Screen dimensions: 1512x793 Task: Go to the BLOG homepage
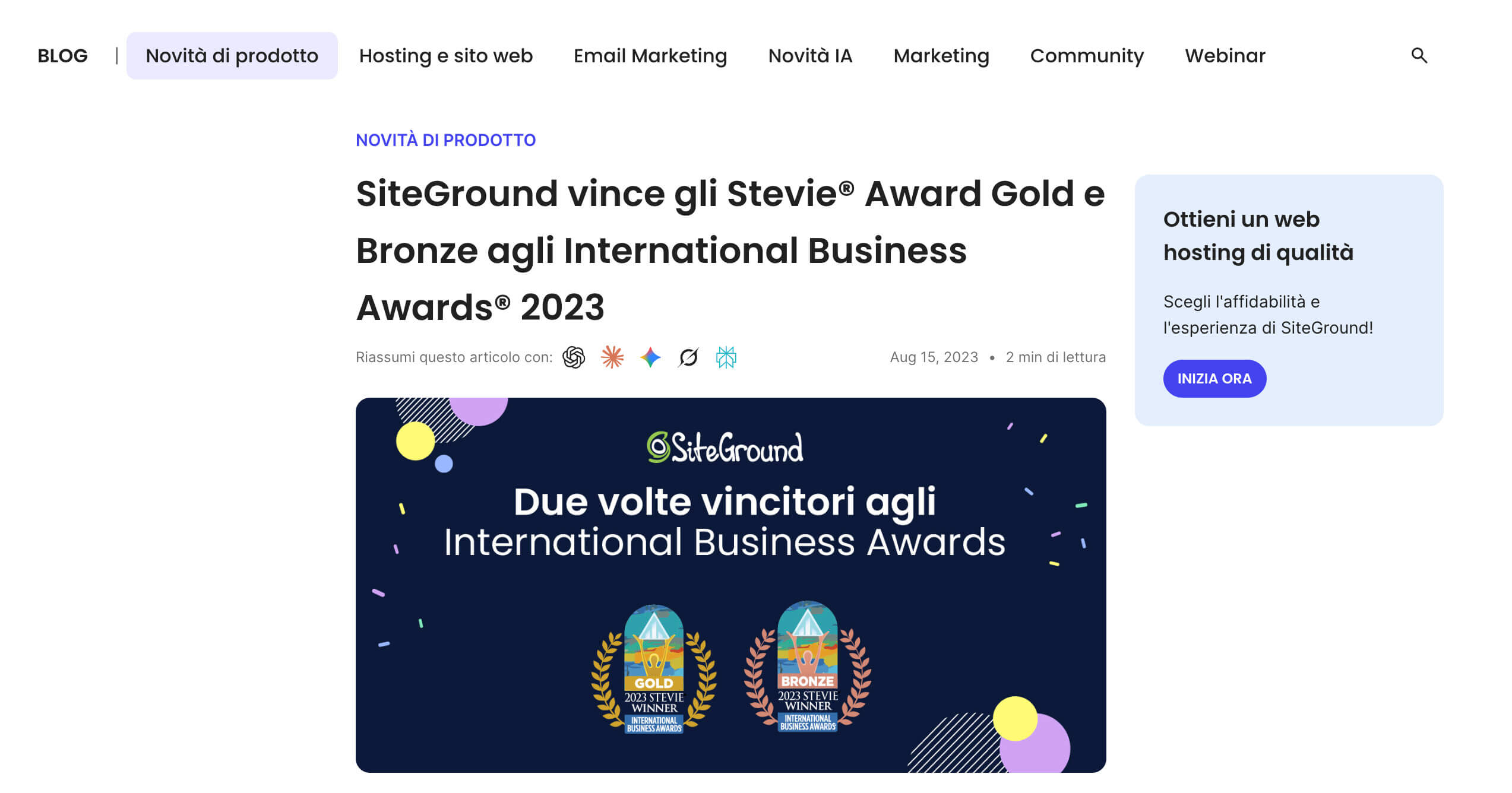[x=62, y=55]
